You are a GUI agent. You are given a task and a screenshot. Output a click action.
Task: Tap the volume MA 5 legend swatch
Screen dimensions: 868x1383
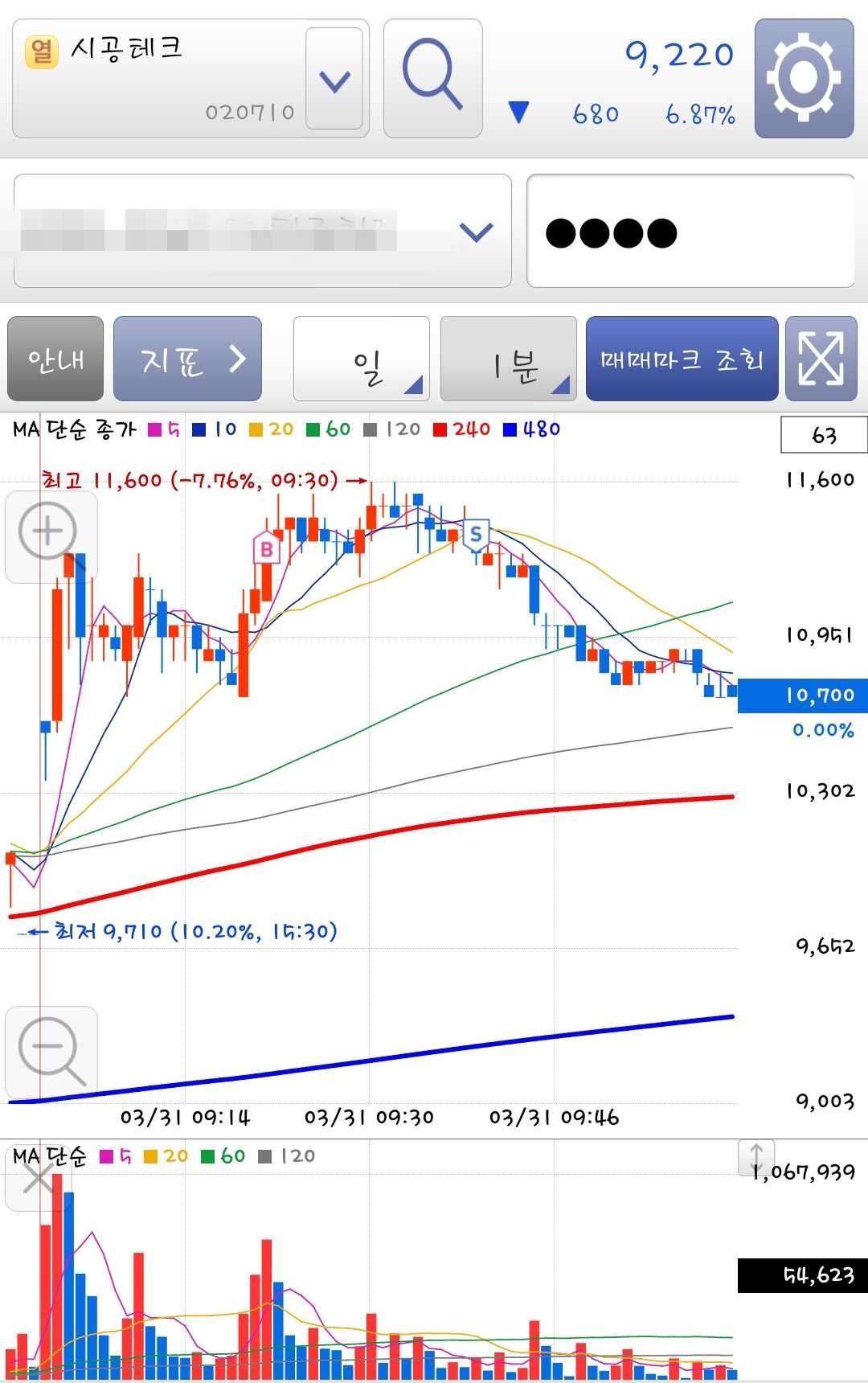[x=106, y=1156]
